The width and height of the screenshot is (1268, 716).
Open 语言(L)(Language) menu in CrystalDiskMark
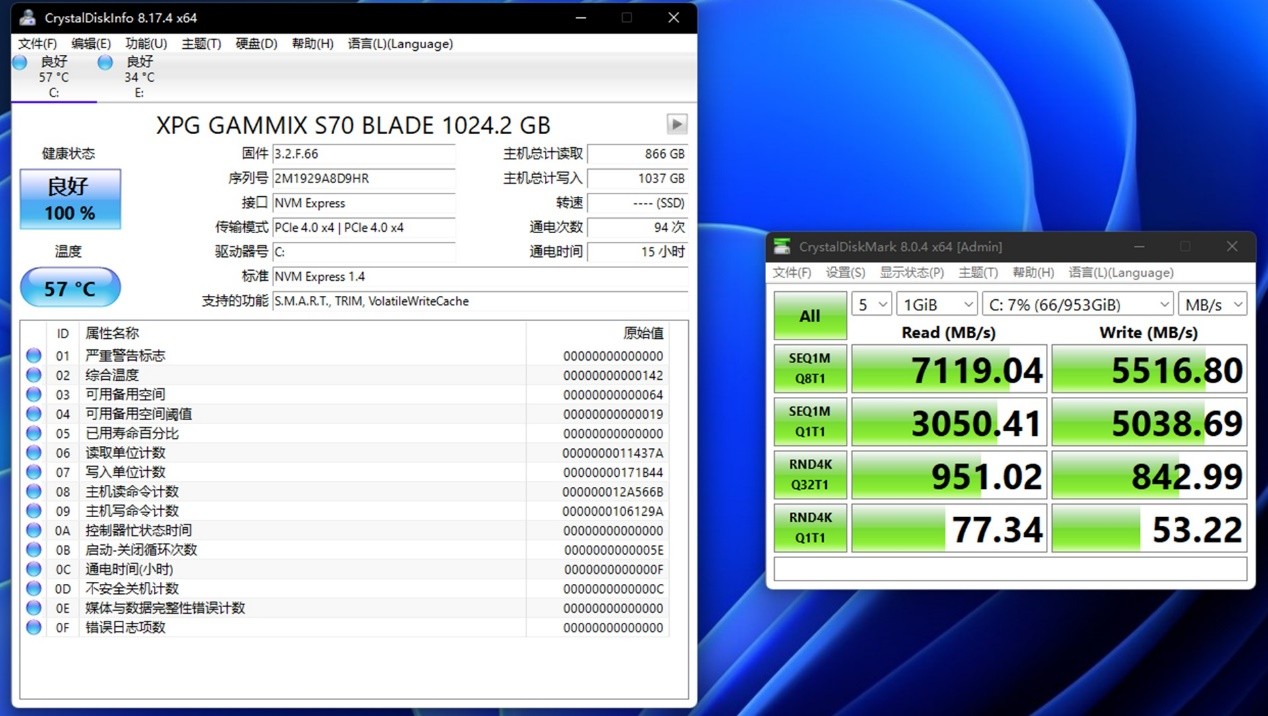[x=1121, y=272]
